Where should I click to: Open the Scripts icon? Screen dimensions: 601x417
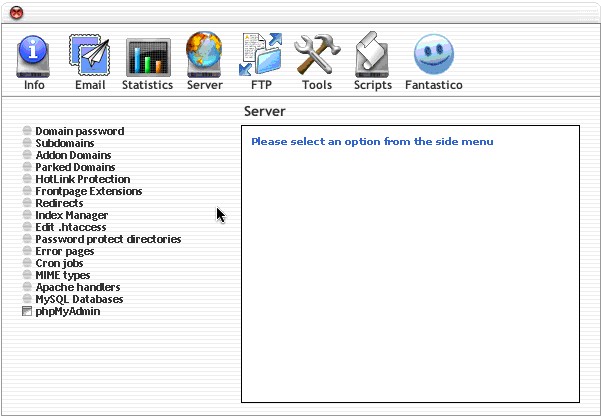pyautogui.click(x=373, y=56)
